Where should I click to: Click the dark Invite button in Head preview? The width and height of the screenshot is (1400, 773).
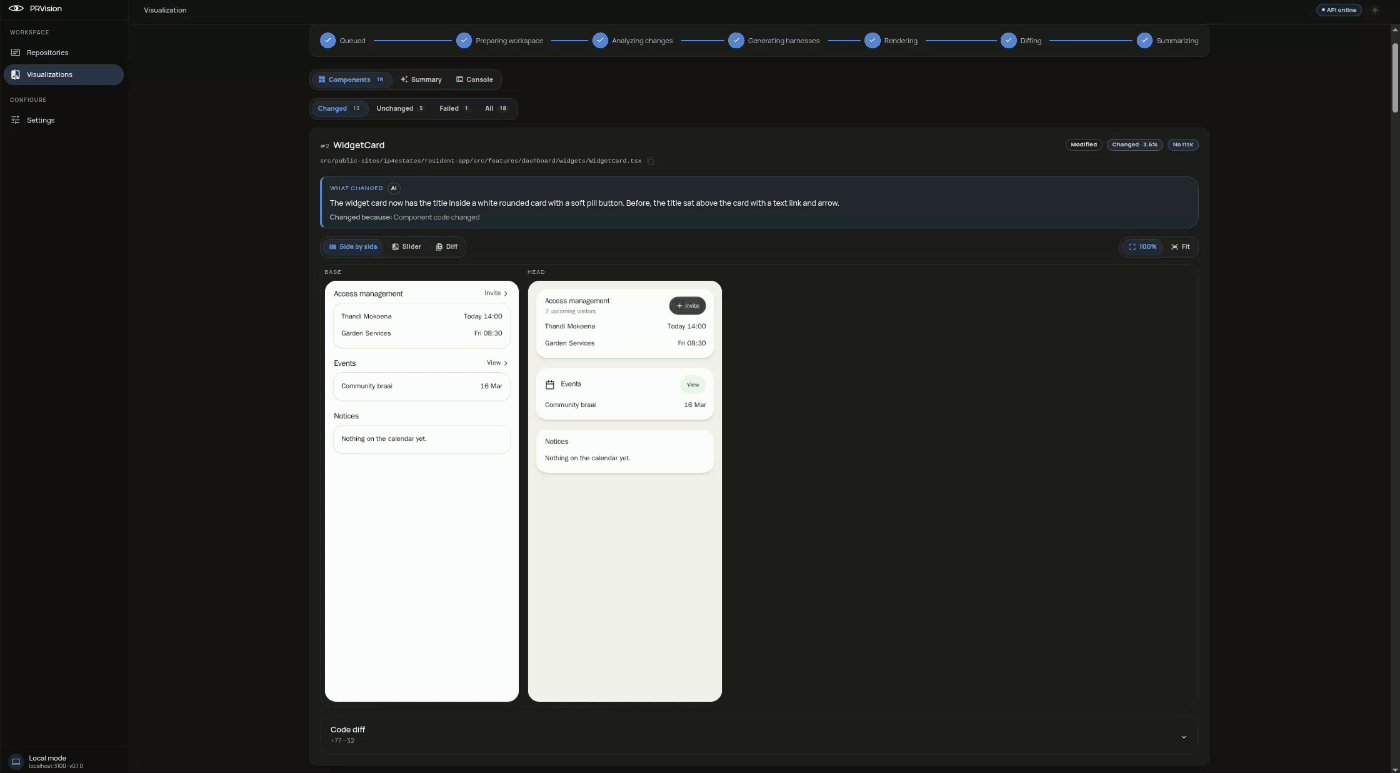[687, 305]
